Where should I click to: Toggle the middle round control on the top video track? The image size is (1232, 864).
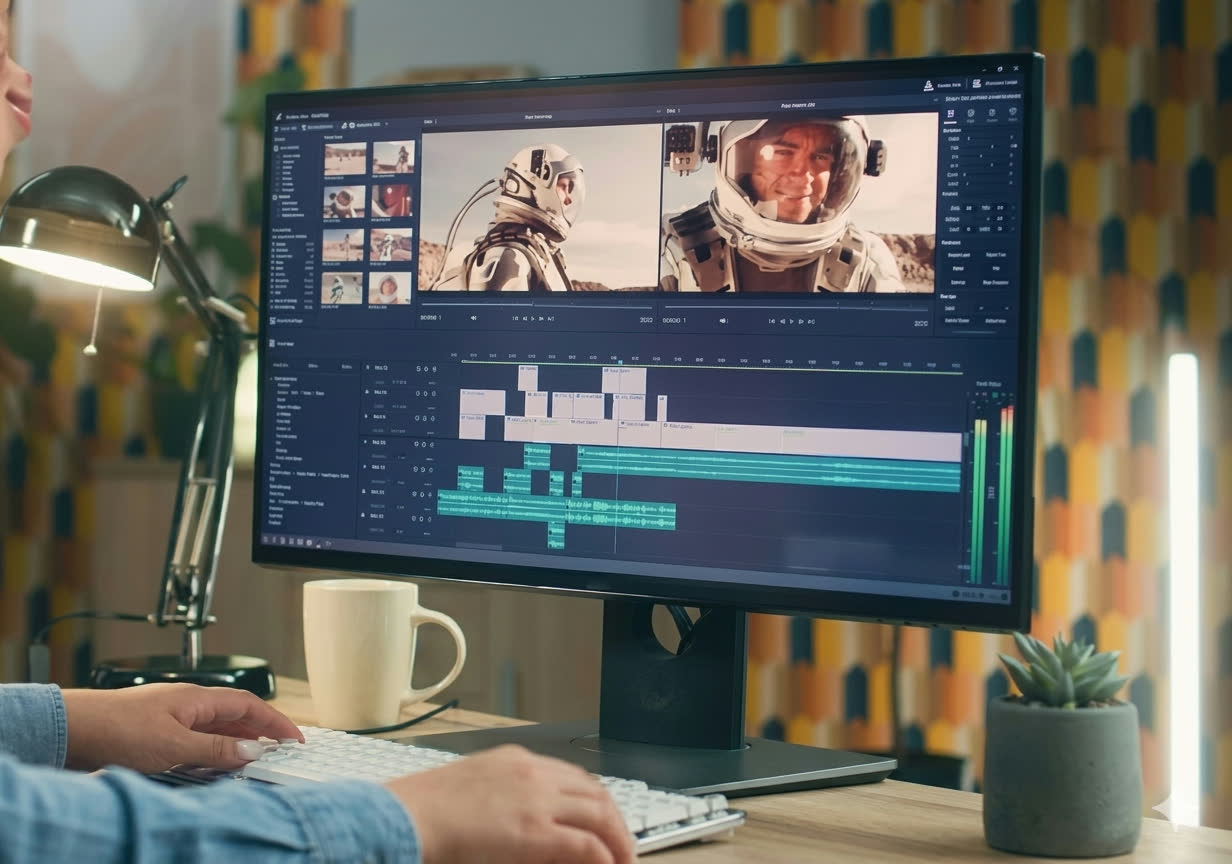coord(427,369)
